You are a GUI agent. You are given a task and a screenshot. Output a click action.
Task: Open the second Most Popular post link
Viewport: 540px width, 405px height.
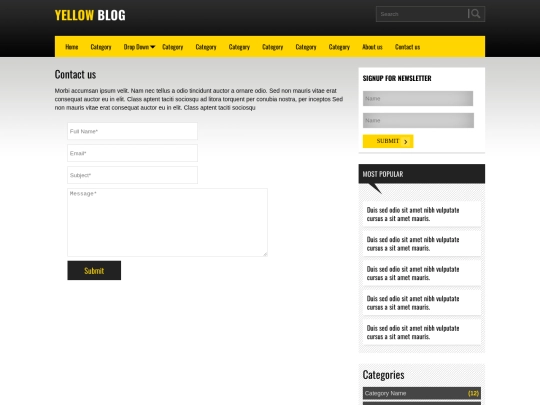tap(413, 244)
